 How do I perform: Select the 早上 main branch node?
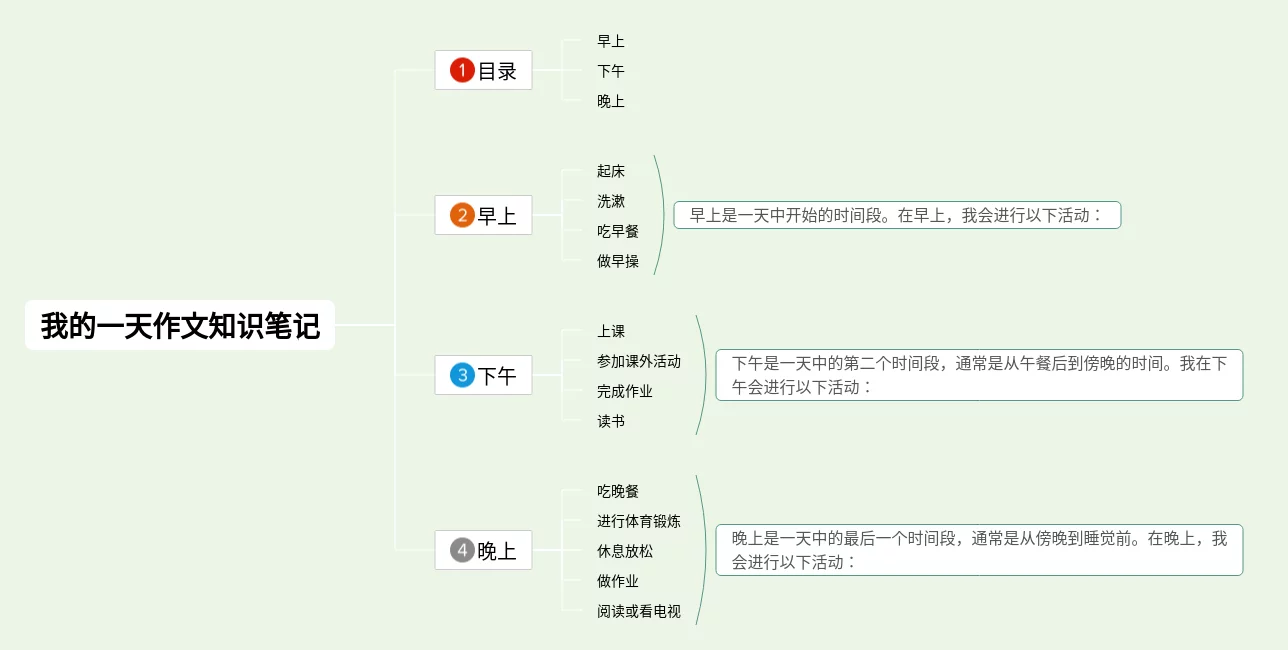point(483,215)
